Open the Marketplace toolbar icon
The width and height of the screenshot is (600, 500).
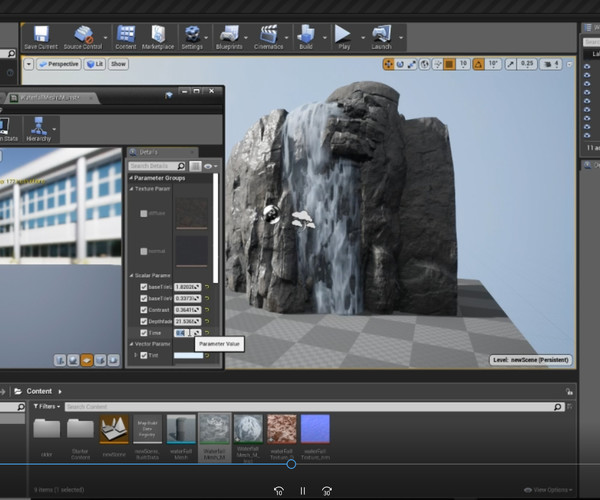(158, 37)
